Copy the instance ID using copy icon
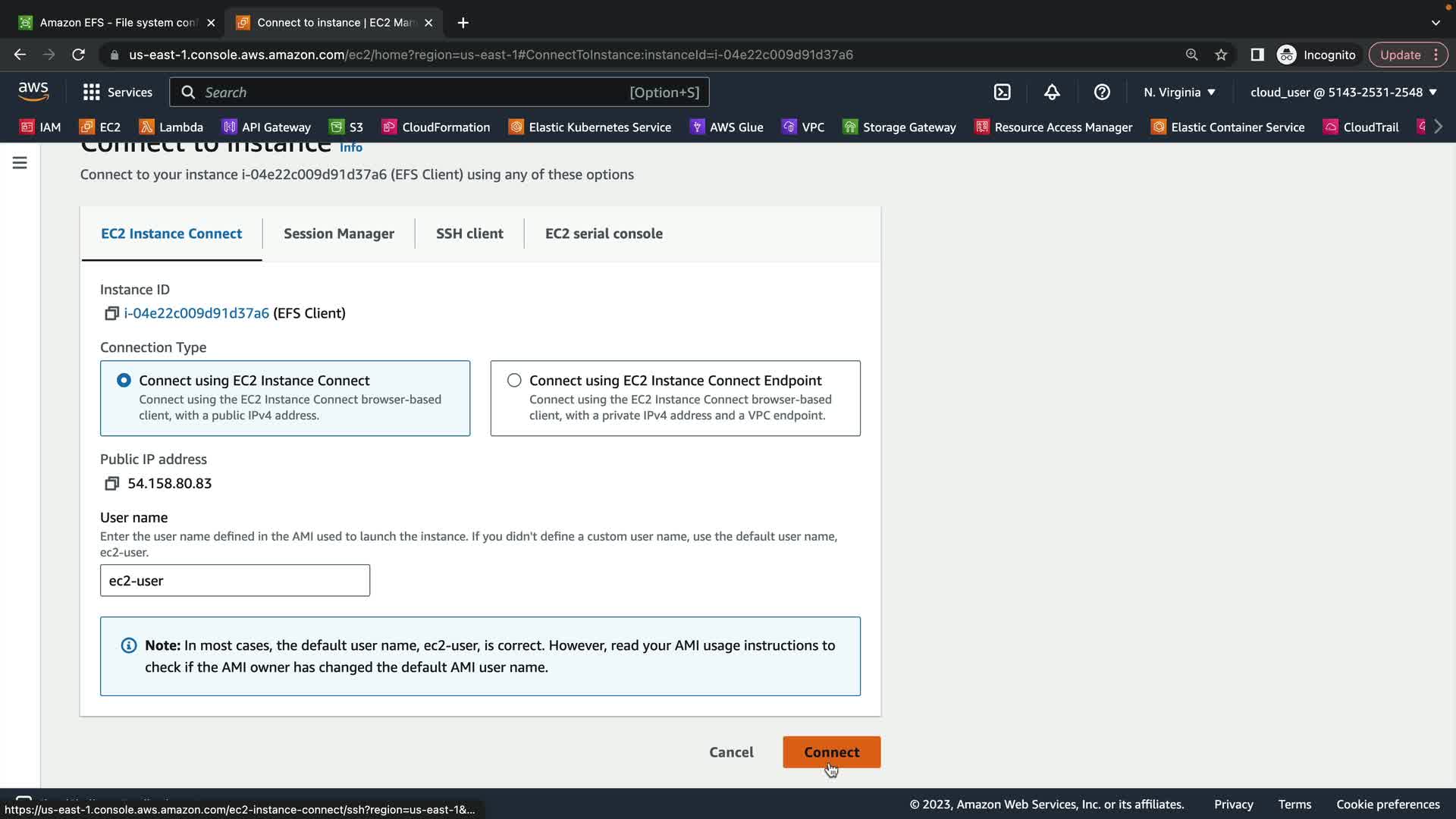Viewport: 1456px width, 819px height. (111, 313)
